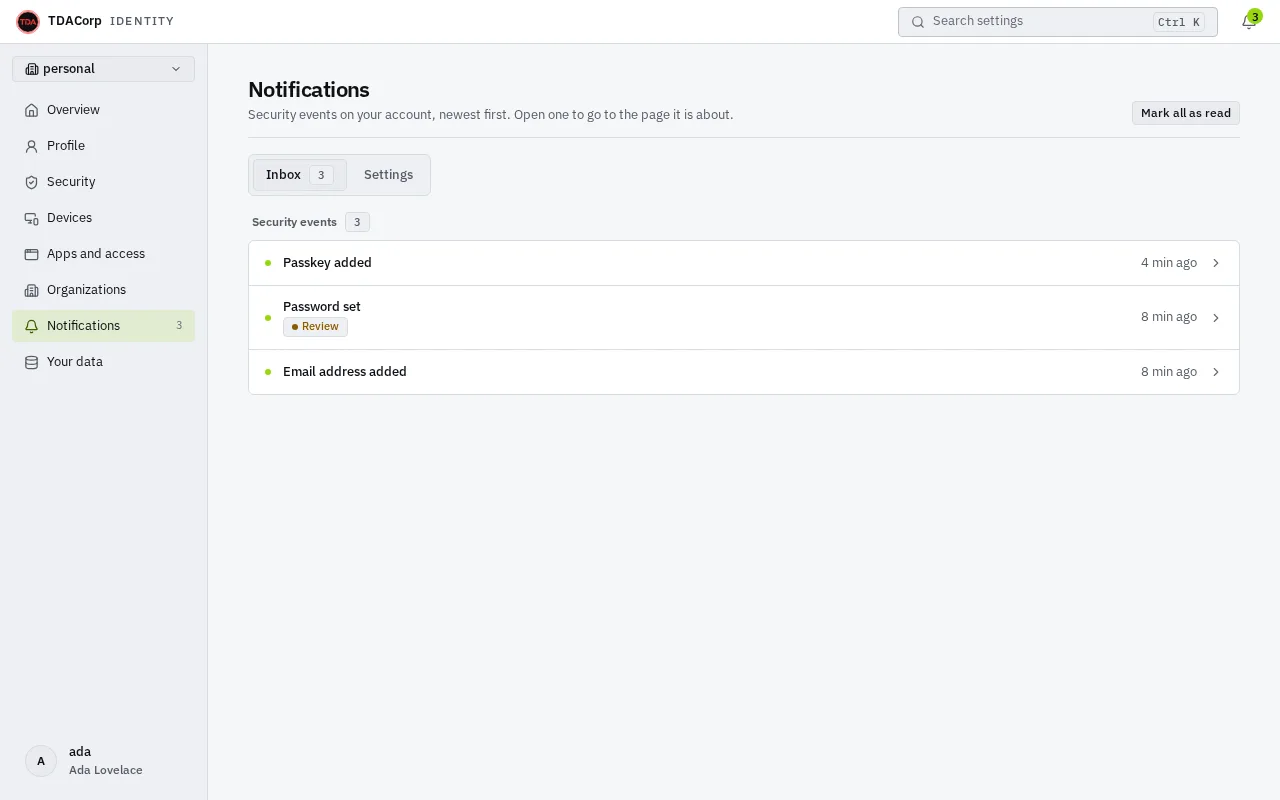
Task: Click the building icon beside personal
Action: point(31,69)
